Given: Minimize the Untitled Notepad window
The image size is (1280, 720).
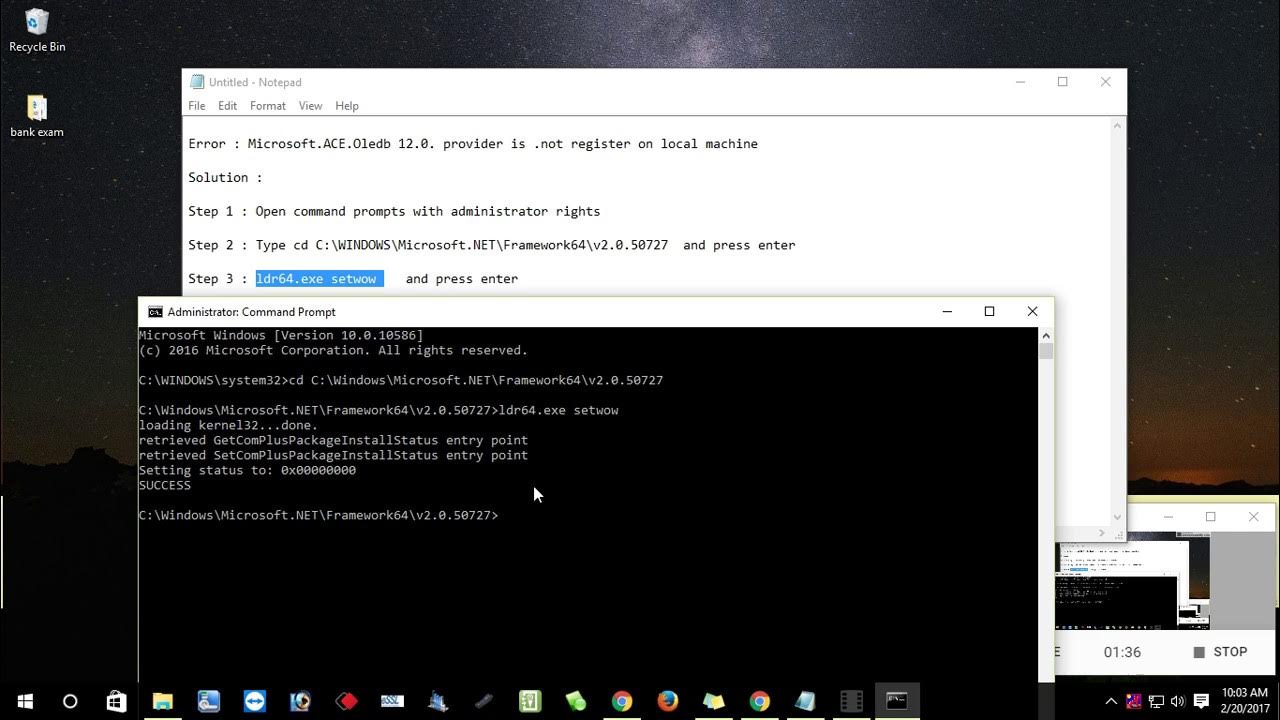Looking at the screenshot, I should click(x=1020, y=82).
